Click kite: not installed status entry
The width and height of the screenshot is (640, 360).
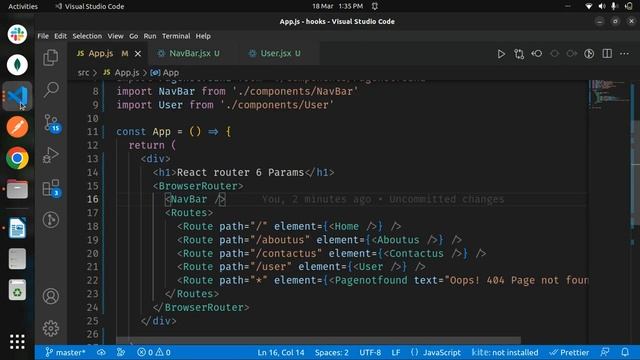(x=504, y=352)
